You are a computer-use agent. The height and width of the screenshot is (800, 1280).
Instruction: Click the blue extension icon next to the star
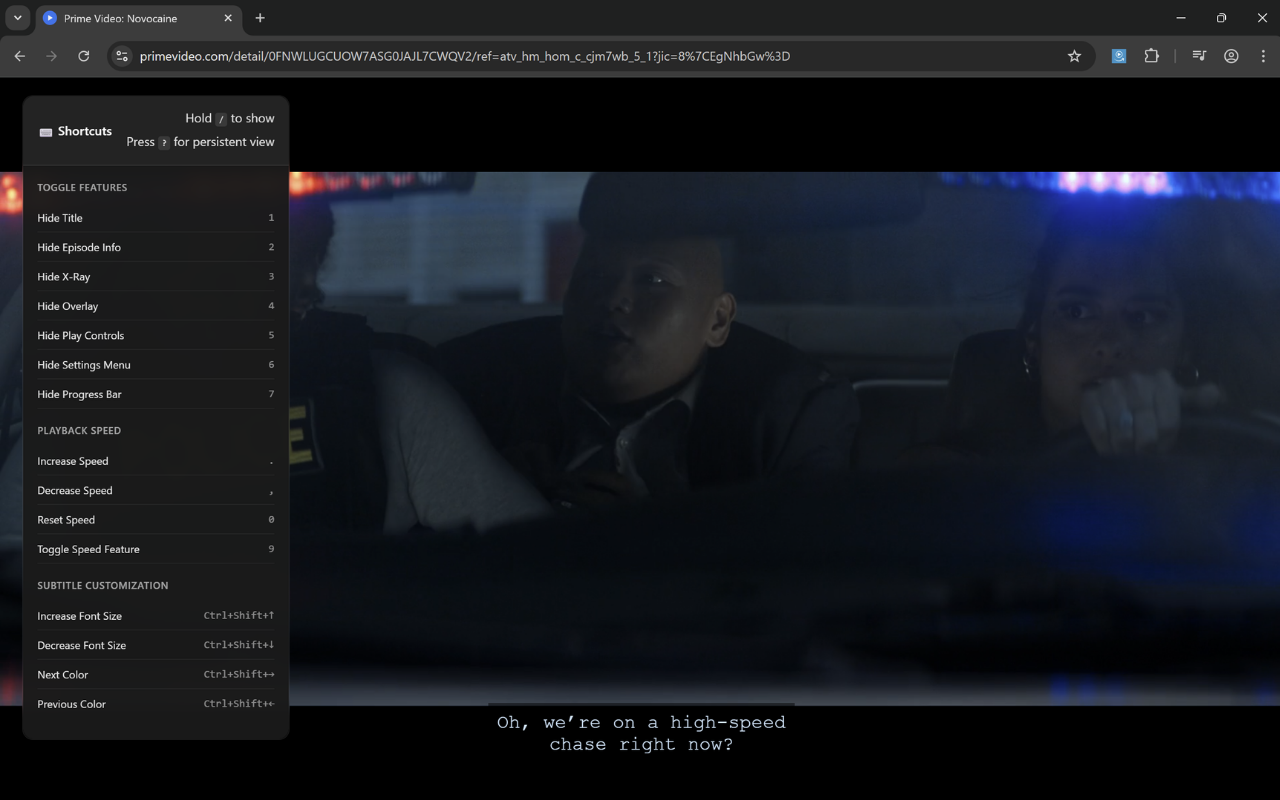1118,56
